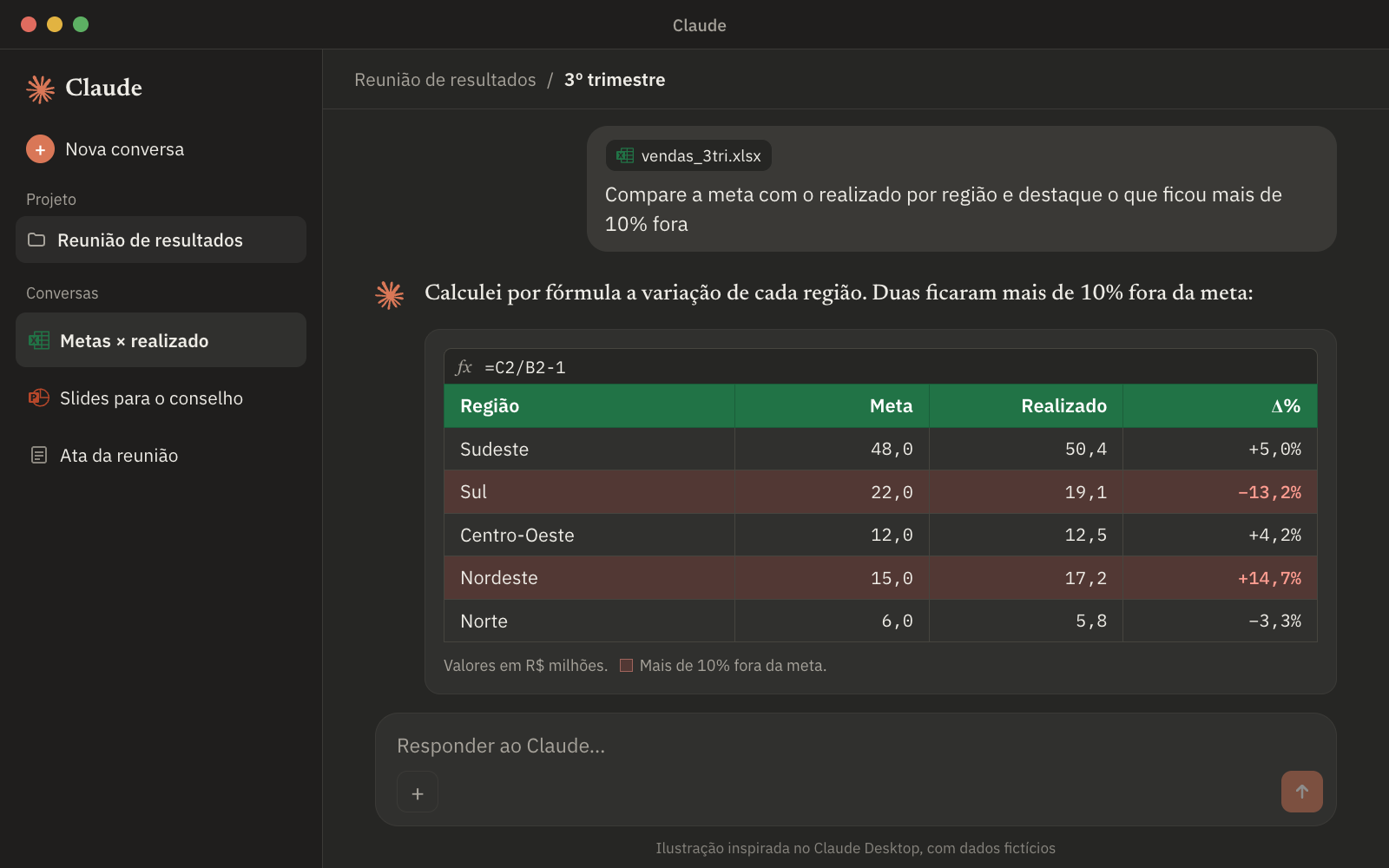
Task: Go to Reunião de resultados breadcrumb
Action: [x=445, y=80]
